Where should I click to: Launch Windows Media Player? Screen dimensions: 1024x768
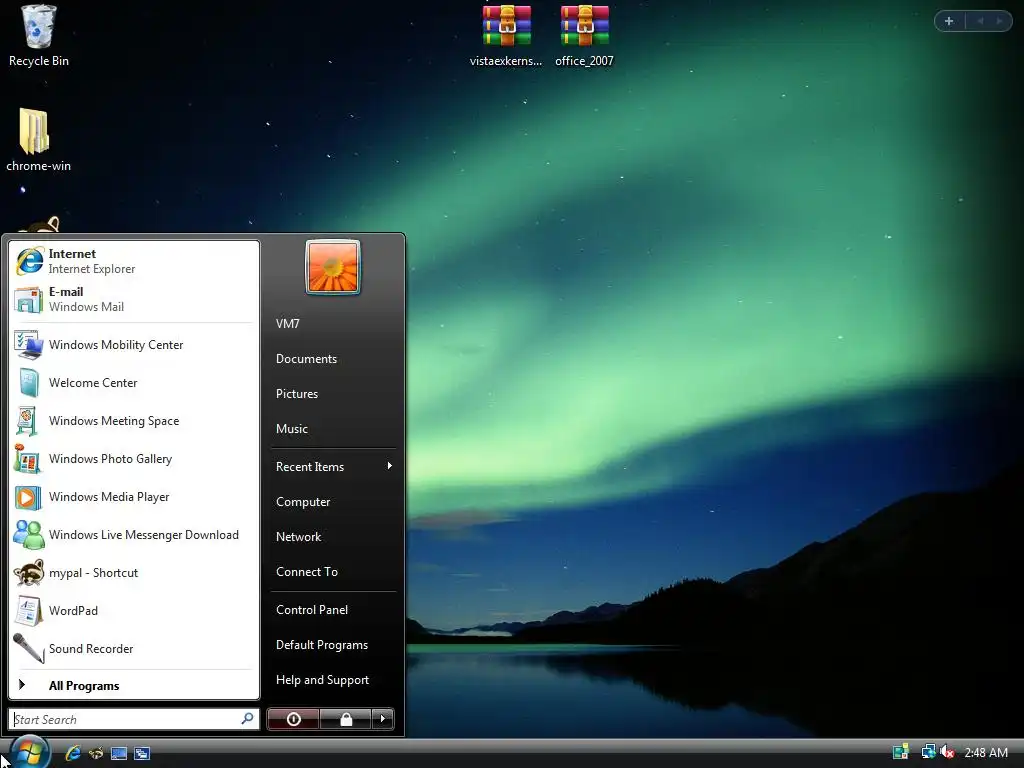point(134,497)
